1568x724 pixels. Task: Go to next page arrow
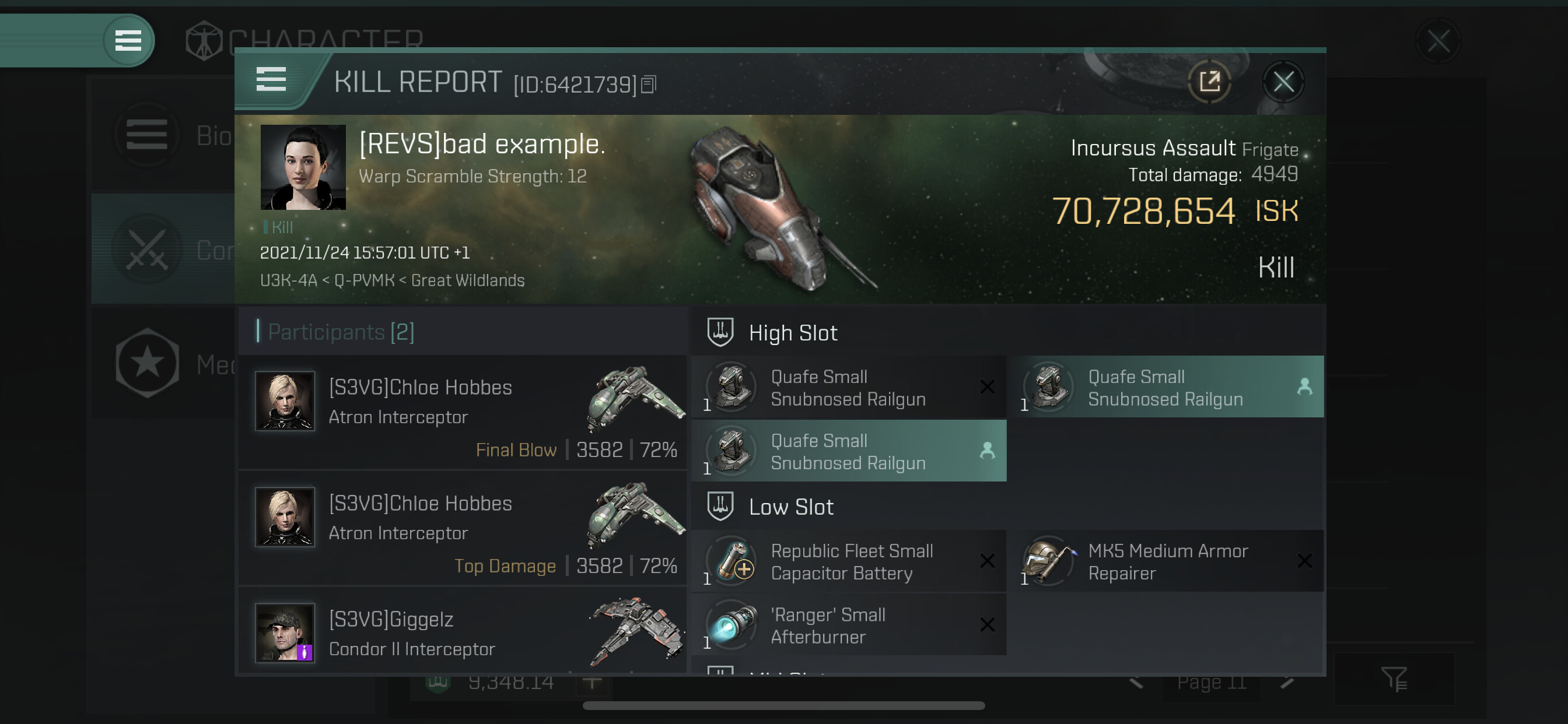pos(1287,682)
